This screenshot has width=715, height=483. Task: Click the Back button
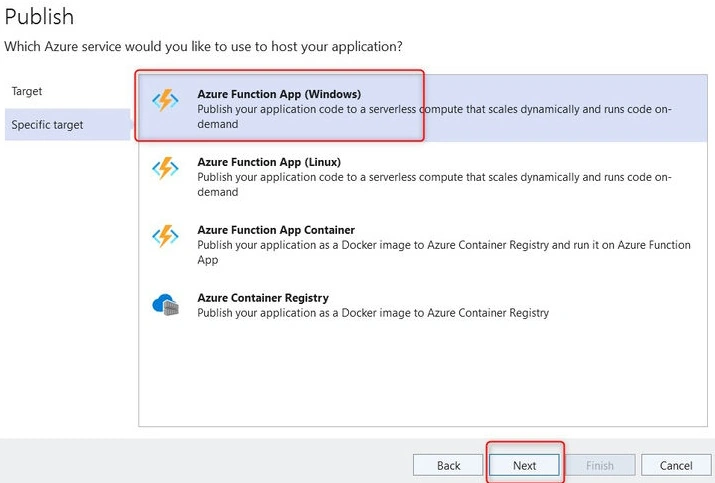pos(448,465)
